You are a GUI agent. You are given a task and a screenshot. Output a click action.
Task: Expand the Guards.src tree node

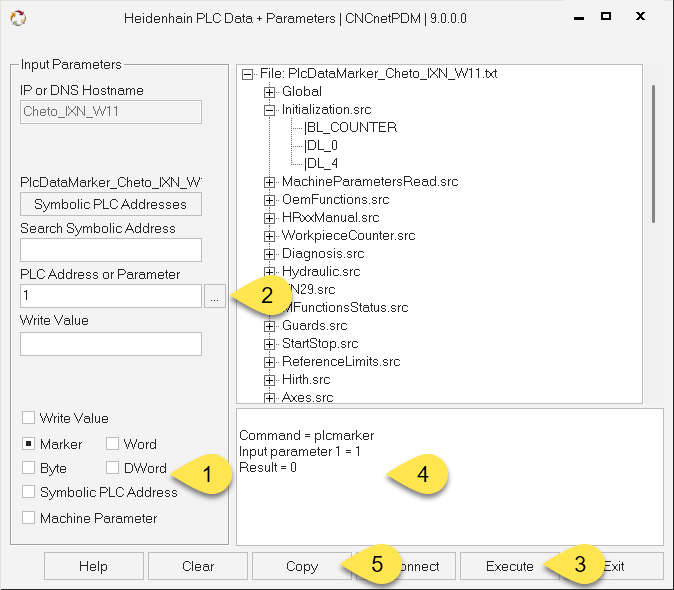[x=270, y=326]
